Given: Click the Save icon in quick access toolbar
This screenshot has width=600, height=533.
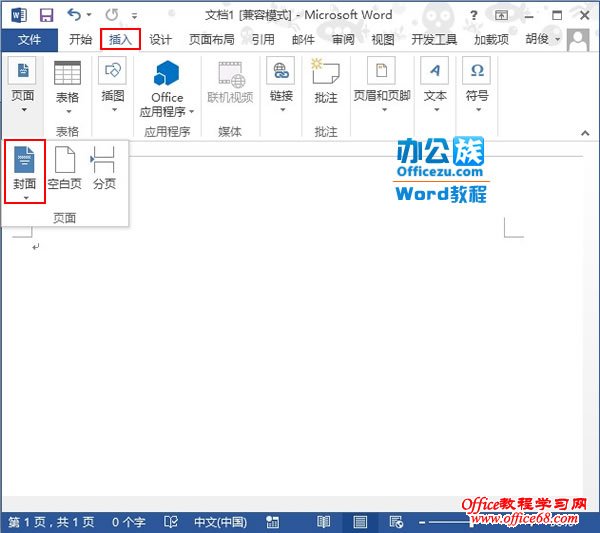Looking at the screenshot, I should coord(46,15).
